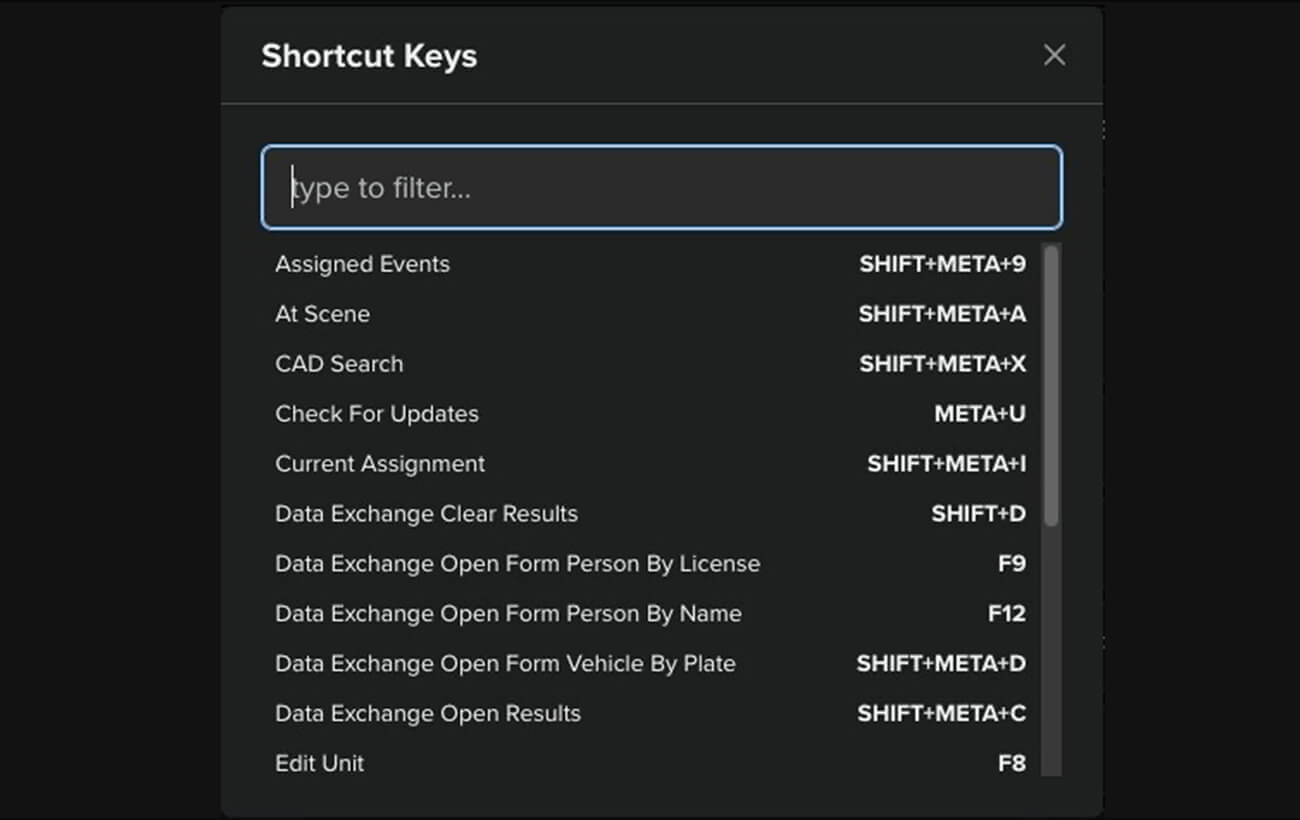
Task: Click the scrollbar track below the thumb
Action: pos(1050,650)
